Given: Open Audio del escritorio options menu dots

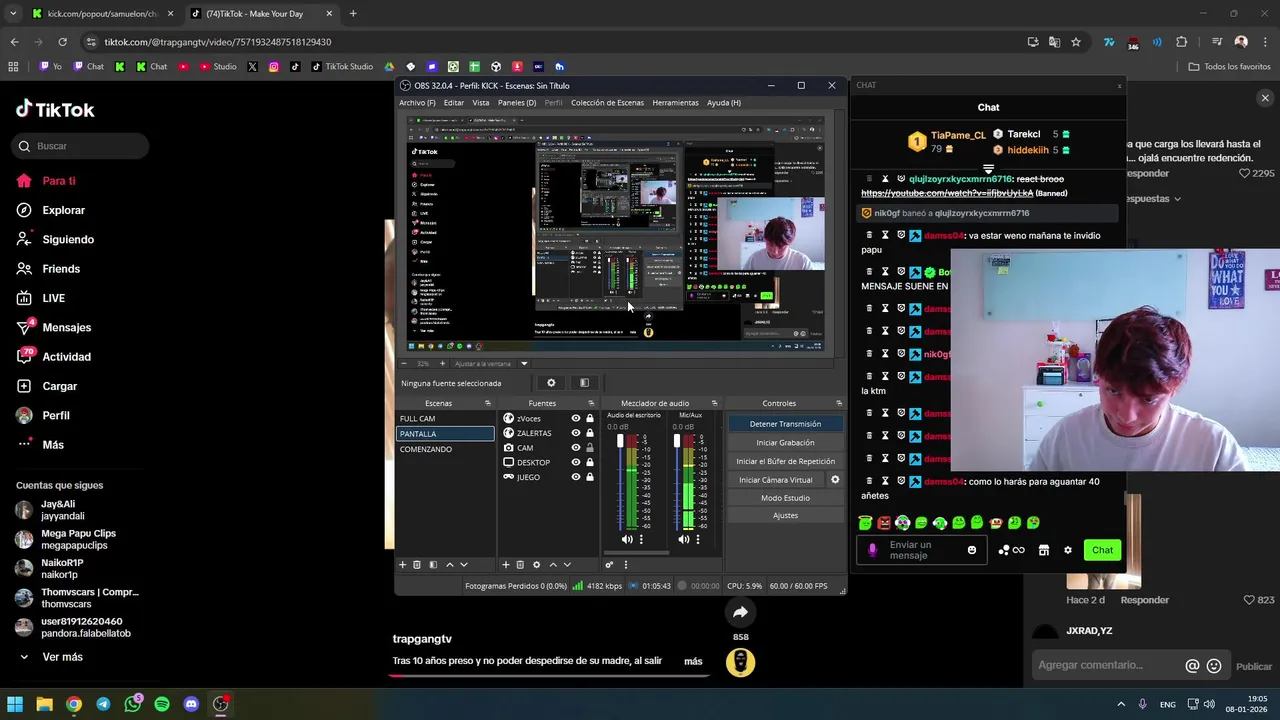Looking at the screenshot, I should point(641,539).
